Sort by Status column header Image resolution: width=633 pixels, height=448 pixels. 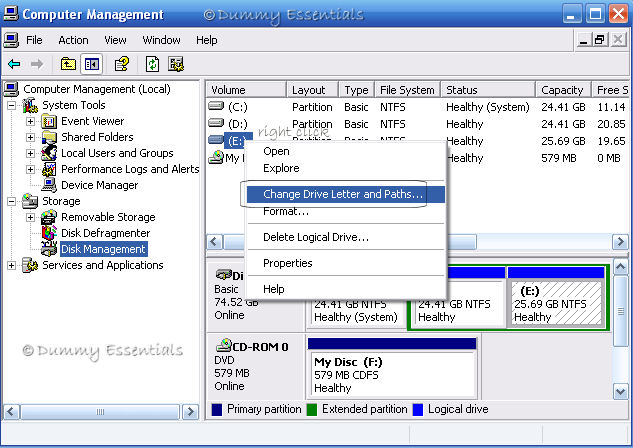pyautogui.click(x=488, y=90)
